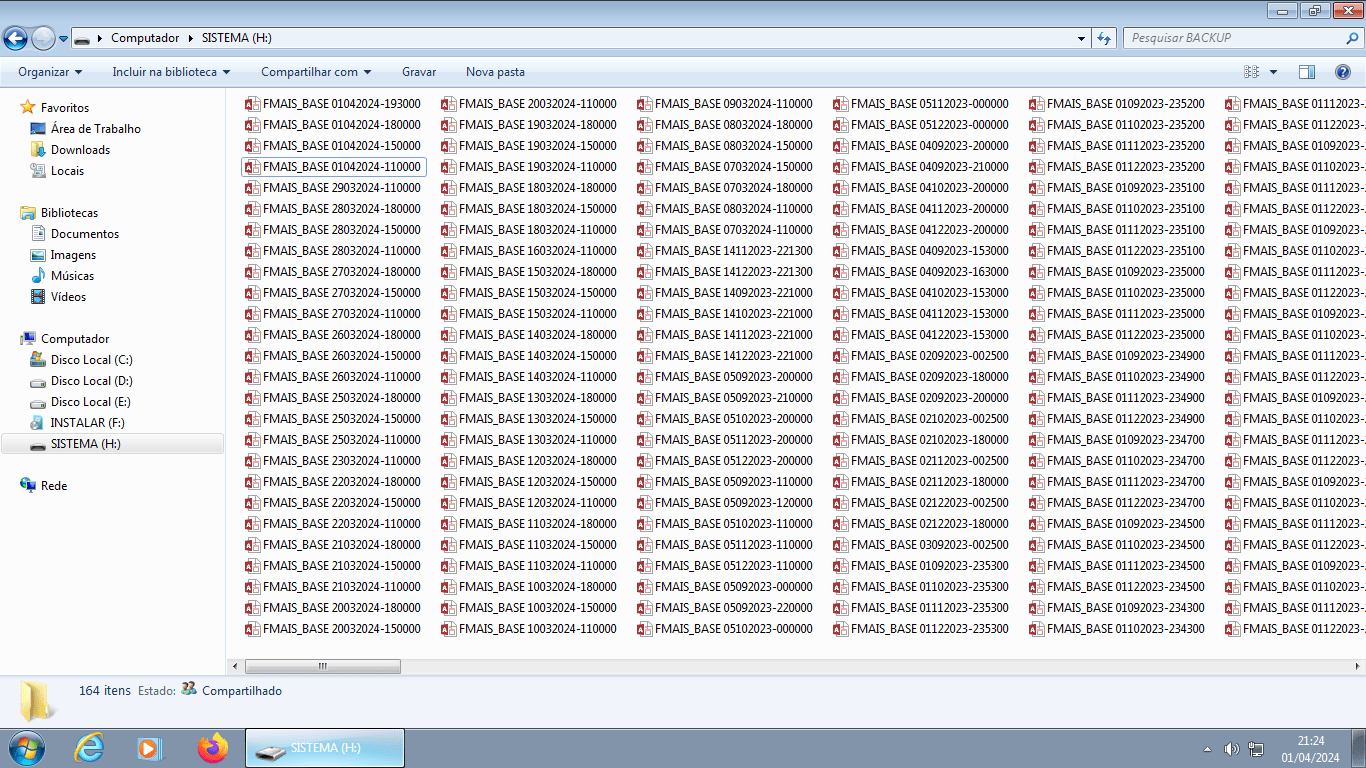Create a folder with Nova pasta
1366x768 pixels.
point(495,72)
